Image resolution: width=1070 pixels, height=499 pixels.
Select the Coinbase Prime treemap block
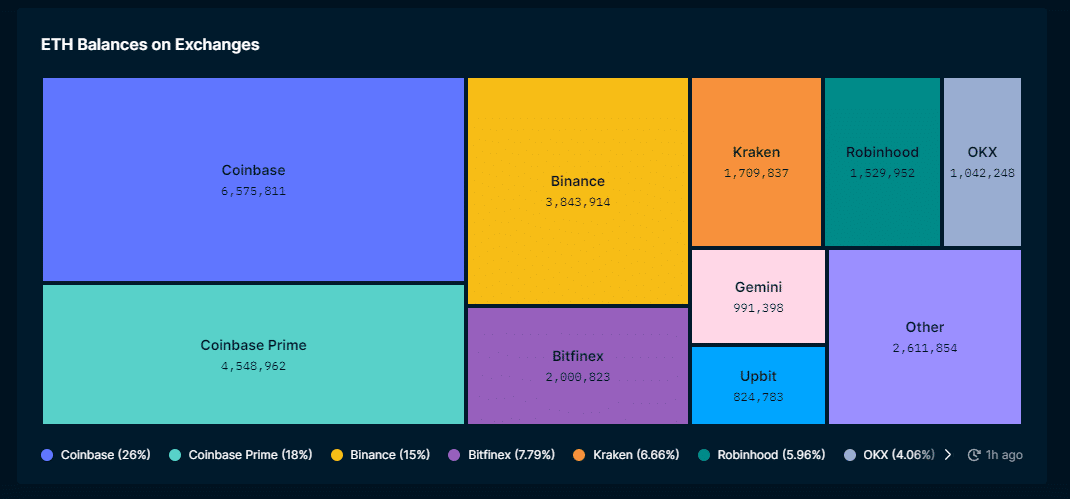click(253, 354)
